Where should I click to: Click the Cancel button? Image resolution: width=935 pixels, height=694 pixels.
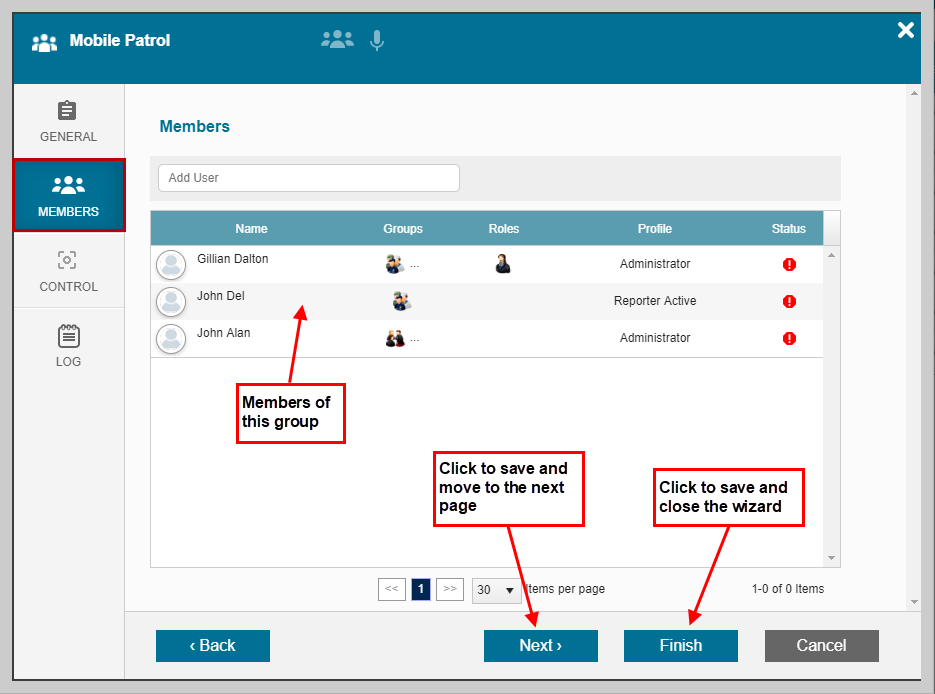coord(822,646)
